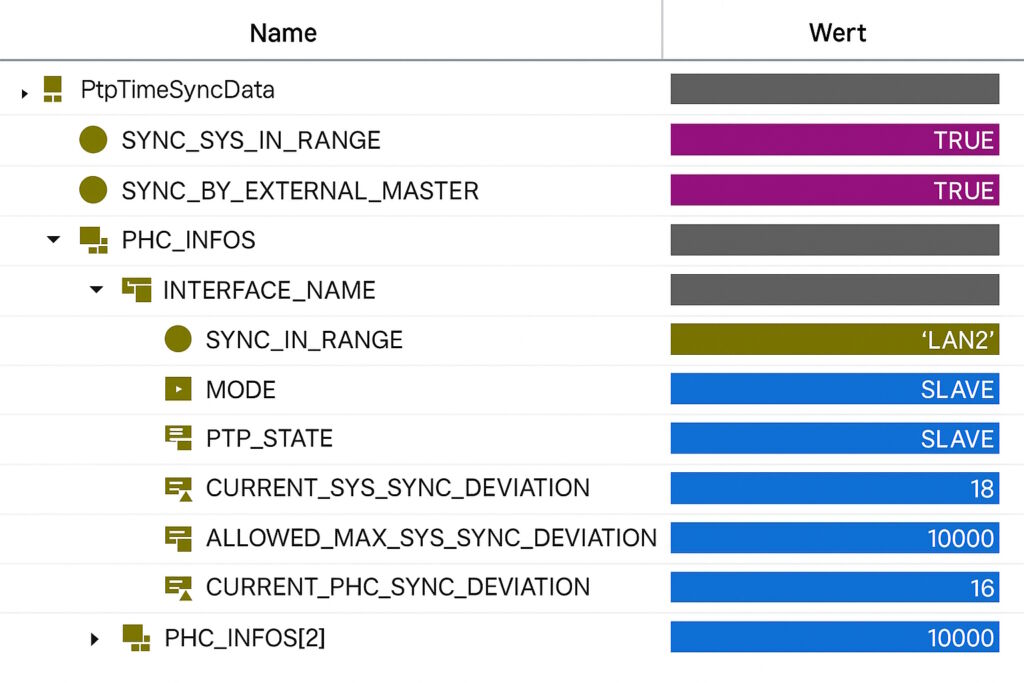Expand the PtpTimeSyncData root node

click(24, 93)
